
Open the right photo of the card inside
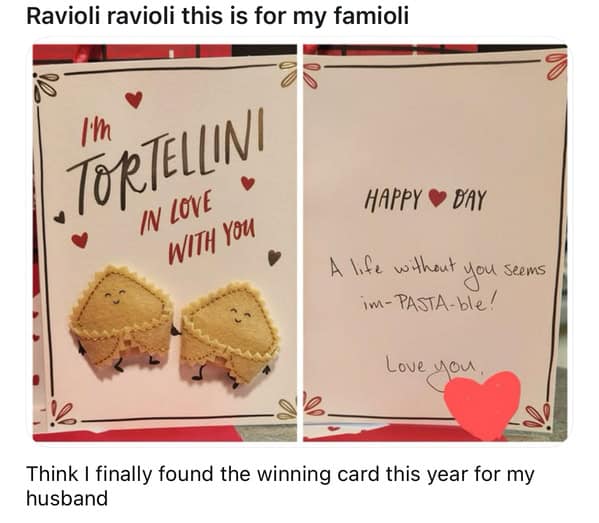(x=435, y=243)
